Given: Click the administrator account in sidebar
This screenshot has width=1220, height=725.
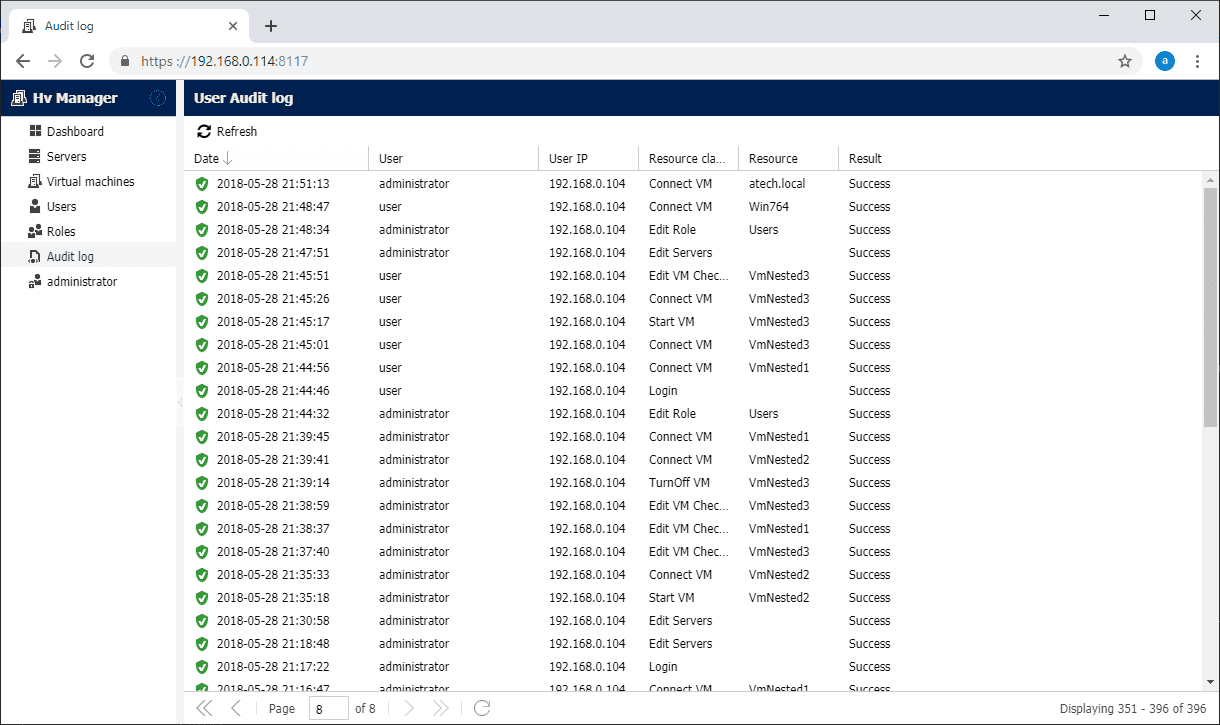Looking at the screenshot, I should pos(81,282).
